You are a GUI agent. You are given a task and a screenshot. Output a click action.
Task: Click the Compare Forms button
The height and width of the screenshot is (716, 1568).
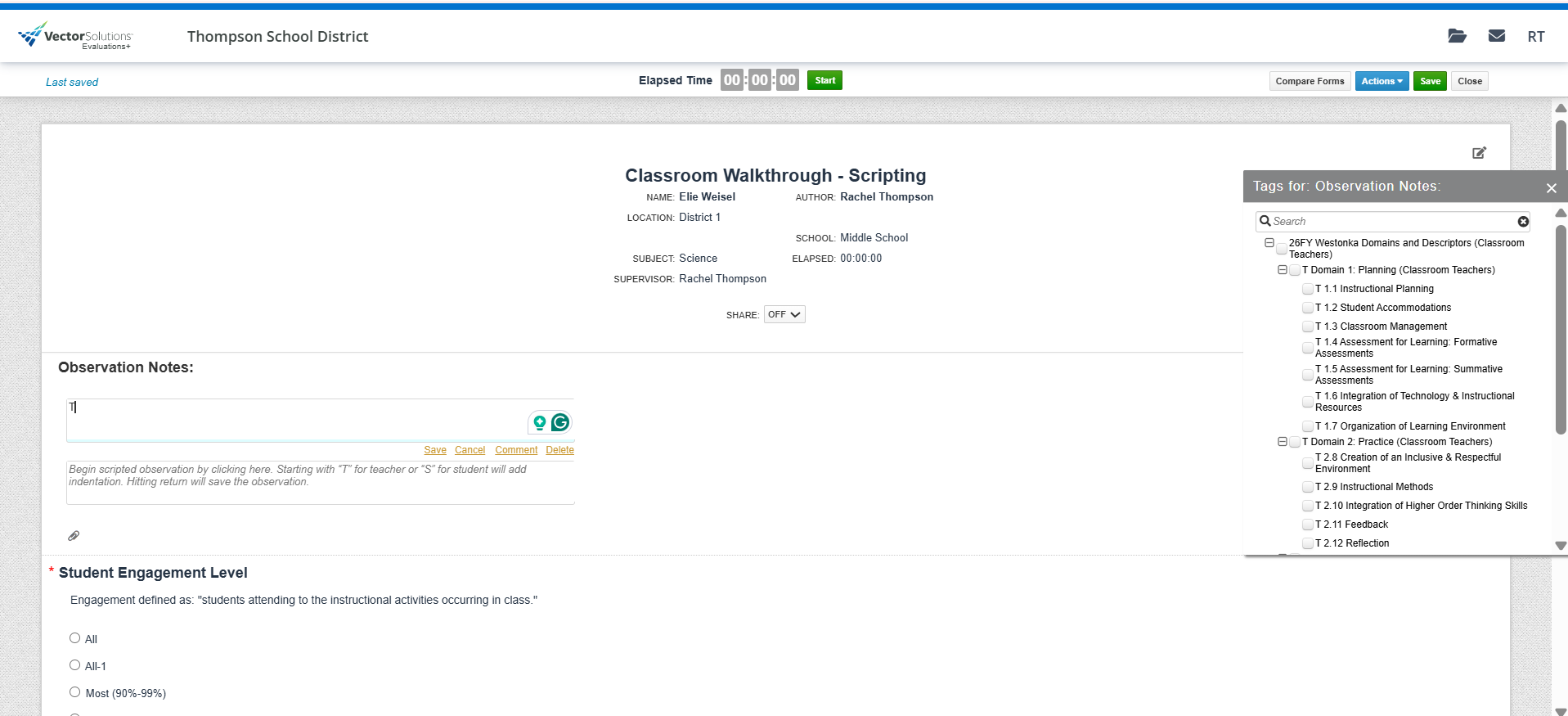(1310, 81)
